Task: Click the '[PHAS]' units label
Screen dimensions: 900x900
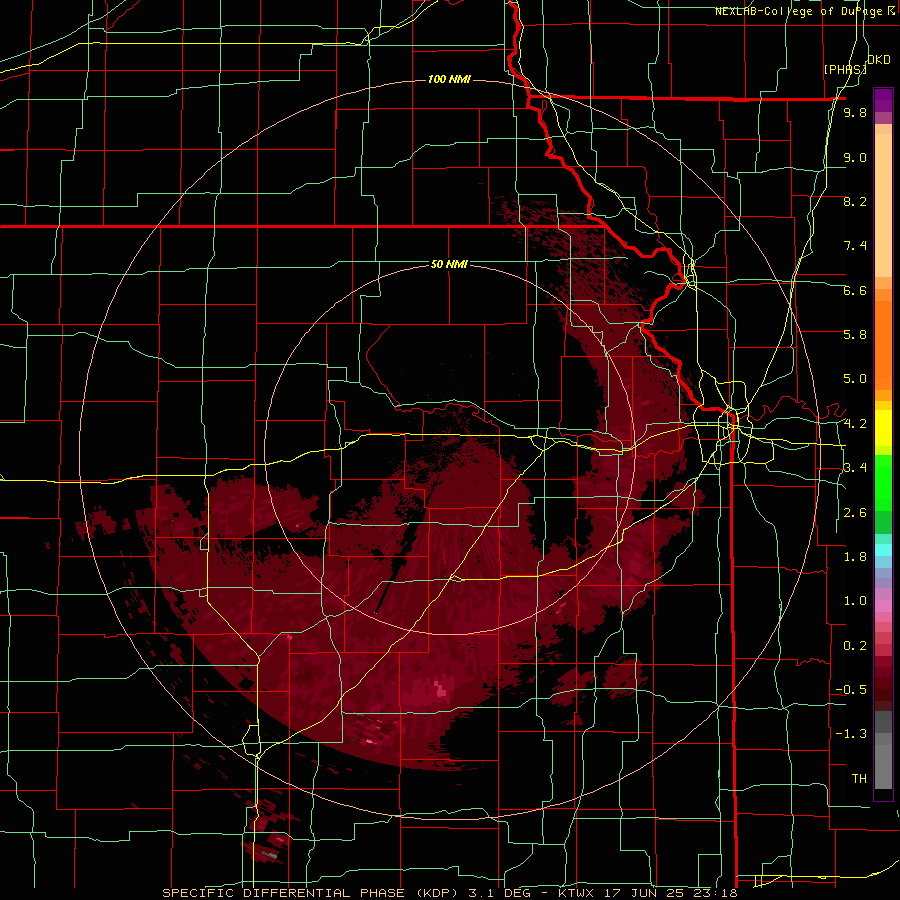Action: (845, 69)
